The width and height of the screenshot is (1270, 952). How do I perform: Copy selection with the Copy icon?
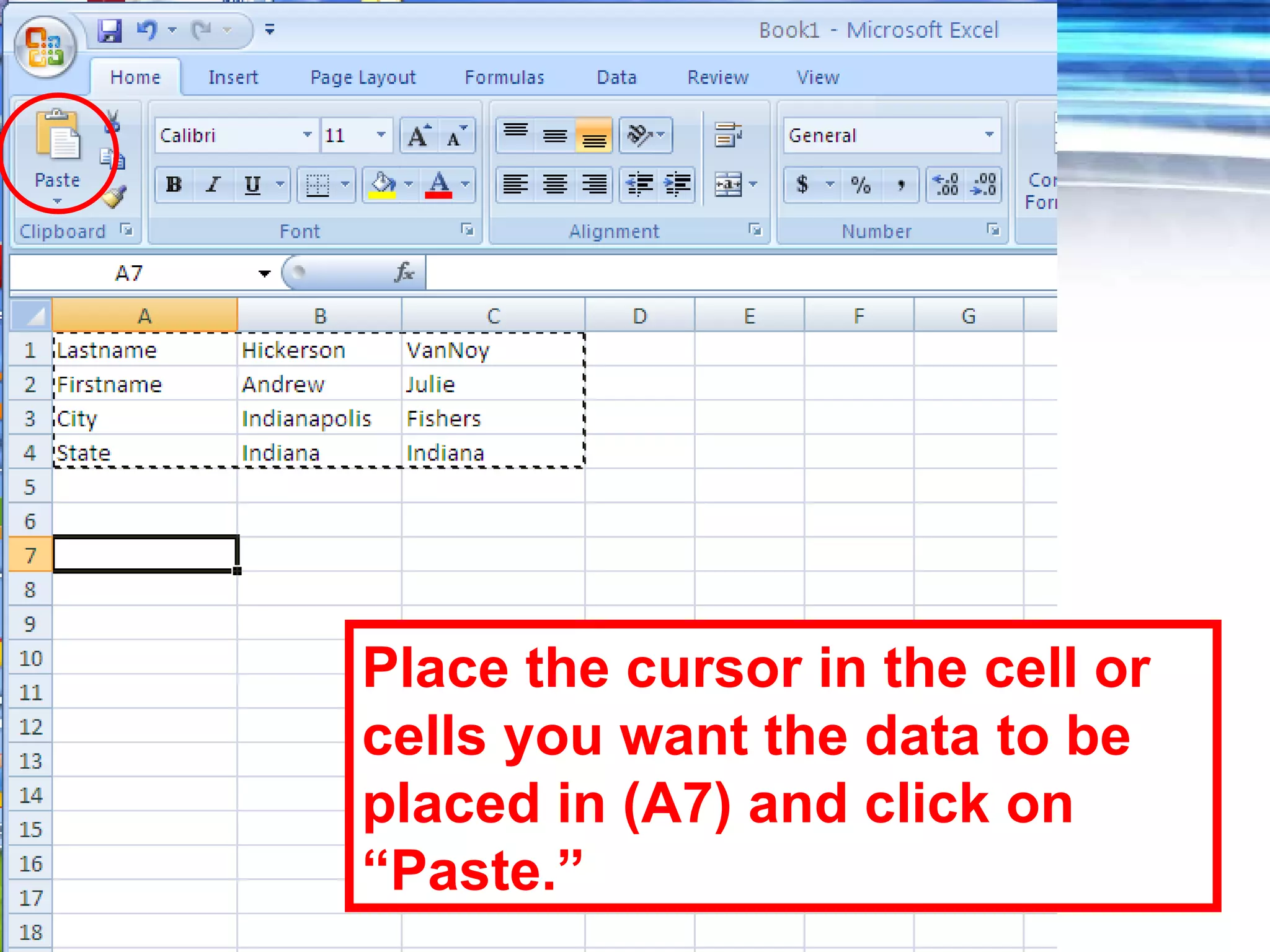[x=113, y=159]
